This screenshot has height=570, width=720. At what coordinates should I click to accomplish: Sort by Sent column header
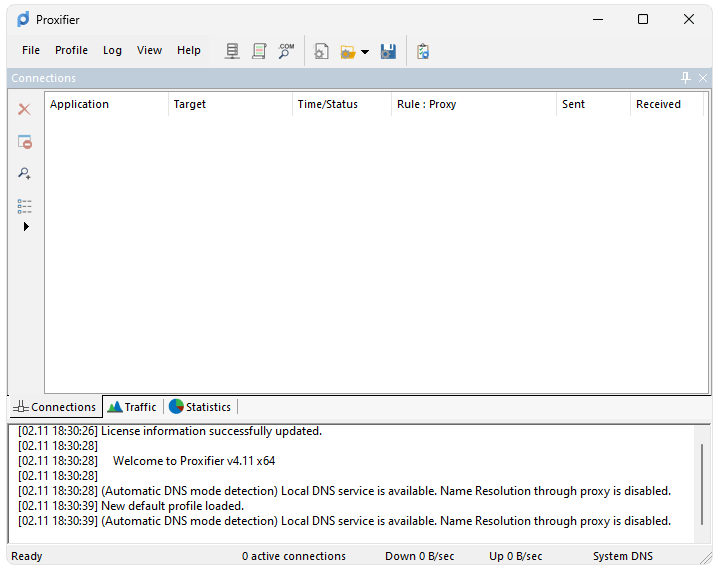point(593,104)
